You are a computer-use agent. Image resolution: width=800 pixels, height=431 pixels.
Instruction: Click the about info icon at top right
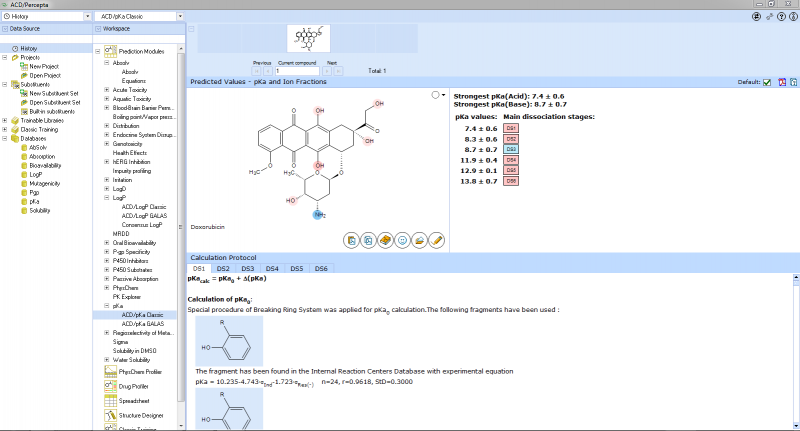pos(793,17)
